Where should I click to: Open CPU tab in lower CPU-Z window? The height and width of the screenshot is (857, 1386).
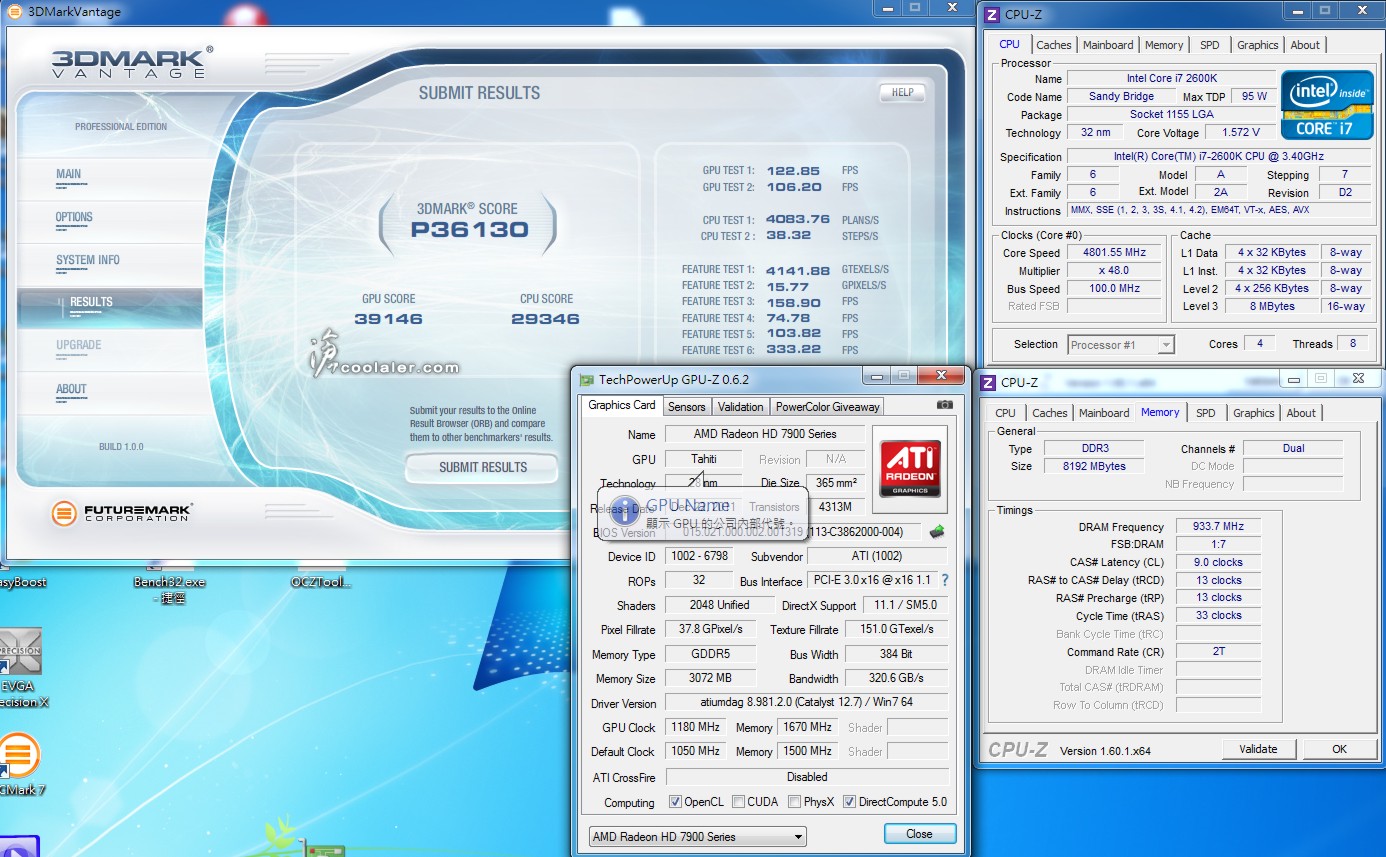pos(1005,413)
